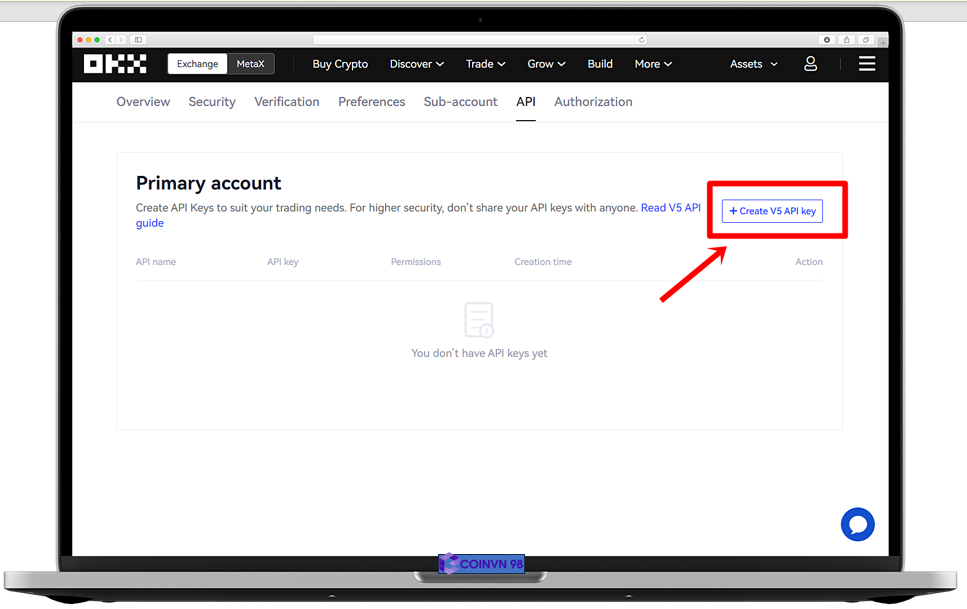Screen dimensions: 967x609
Task: Click the Safari back arrow
Action: [x=110, y=40]
